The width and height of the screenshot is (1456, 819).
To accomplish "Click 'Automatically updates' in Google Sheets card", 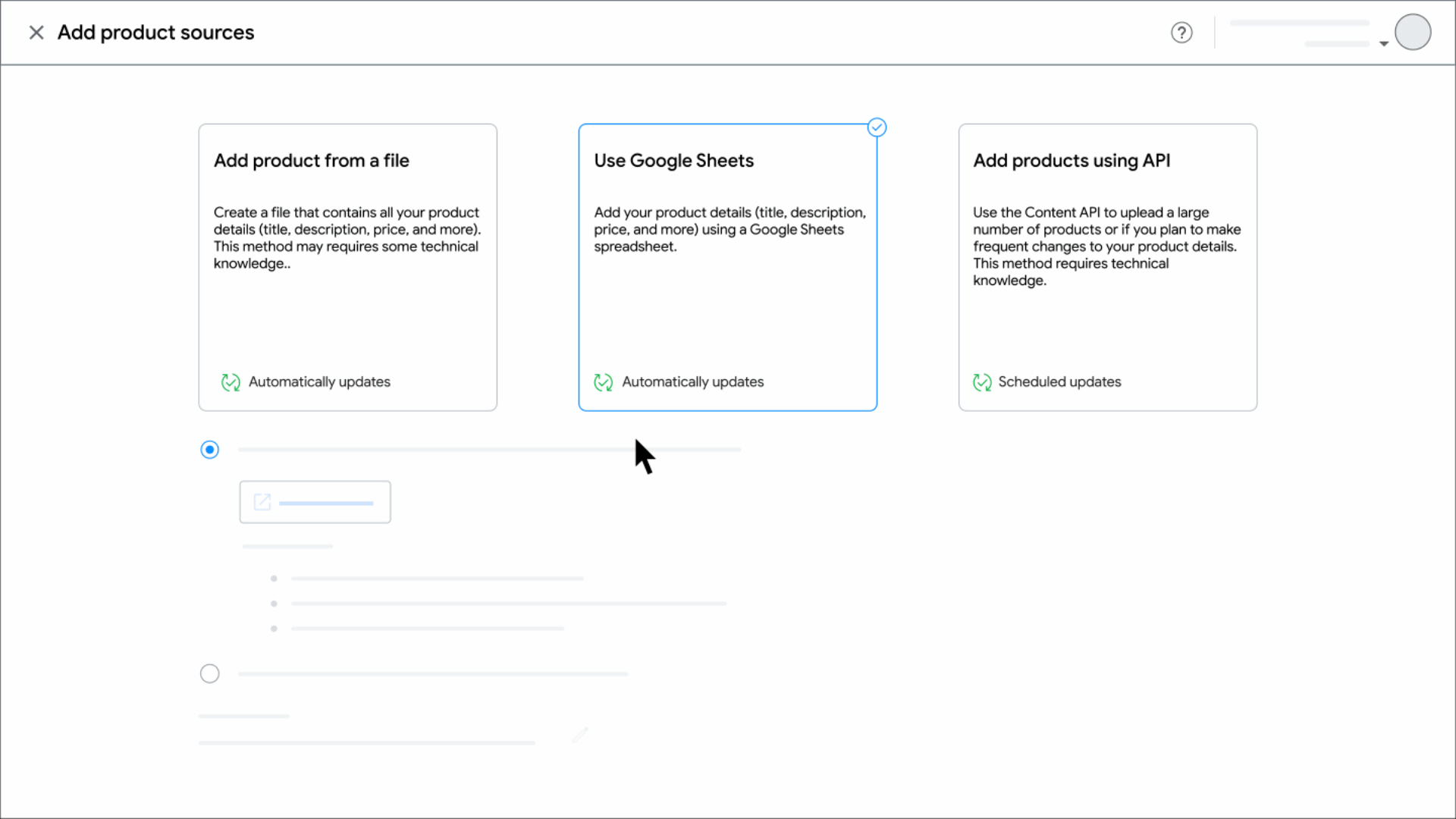I will [x=692, y=382].
